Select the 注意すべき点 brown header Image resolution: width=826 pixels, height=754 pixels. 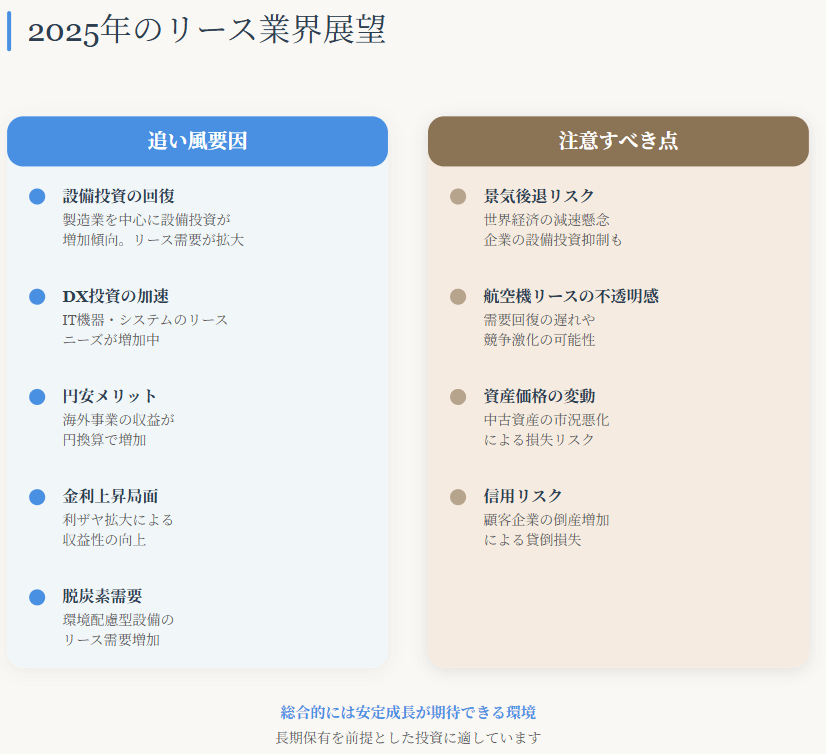click(618, 141)
